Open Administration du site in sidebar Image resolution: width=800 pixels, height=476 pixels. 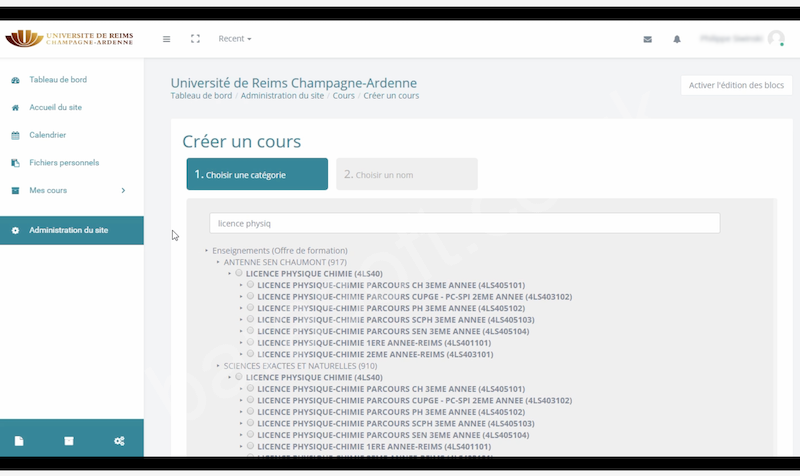pyautogui.click(x=71, y=231)
